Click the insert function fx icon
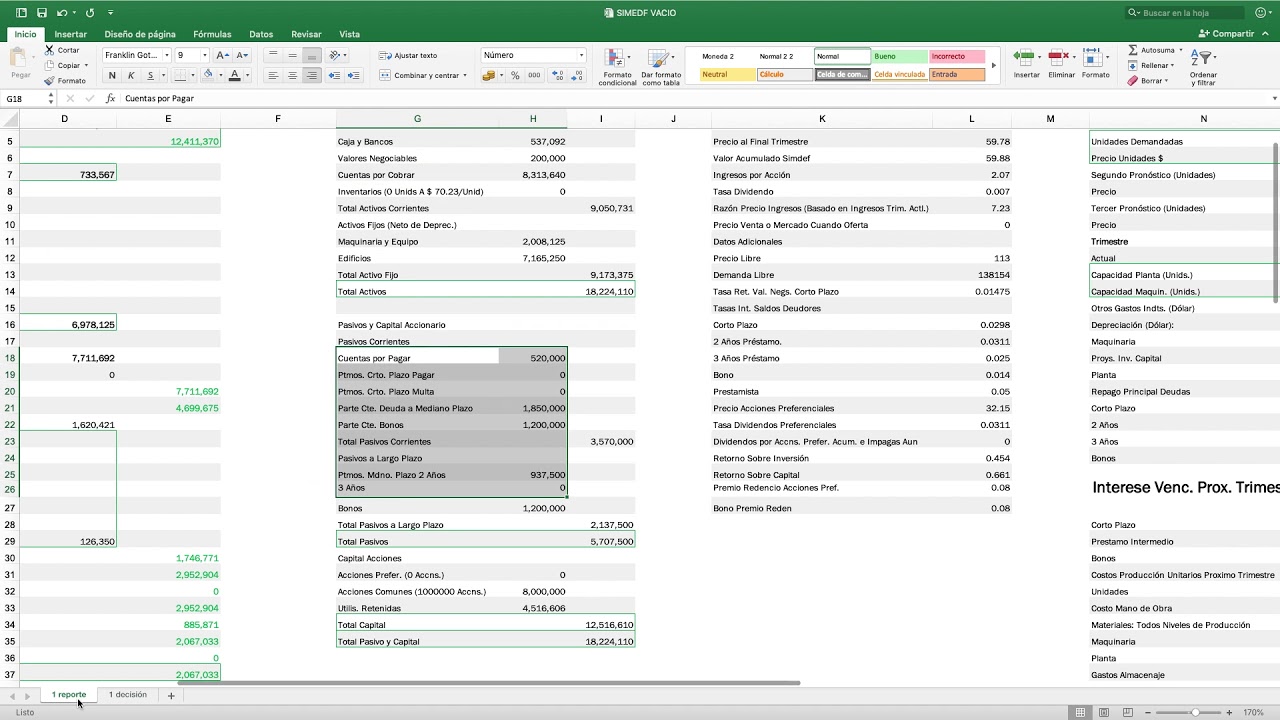Screen dimensions: 1280x720 [110, 98]
